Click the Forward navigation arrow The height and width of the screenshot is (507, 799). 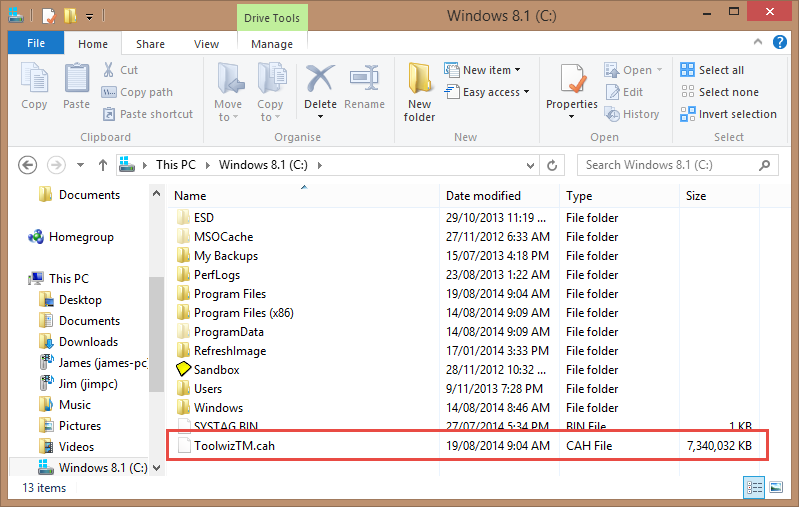[56, 165]
